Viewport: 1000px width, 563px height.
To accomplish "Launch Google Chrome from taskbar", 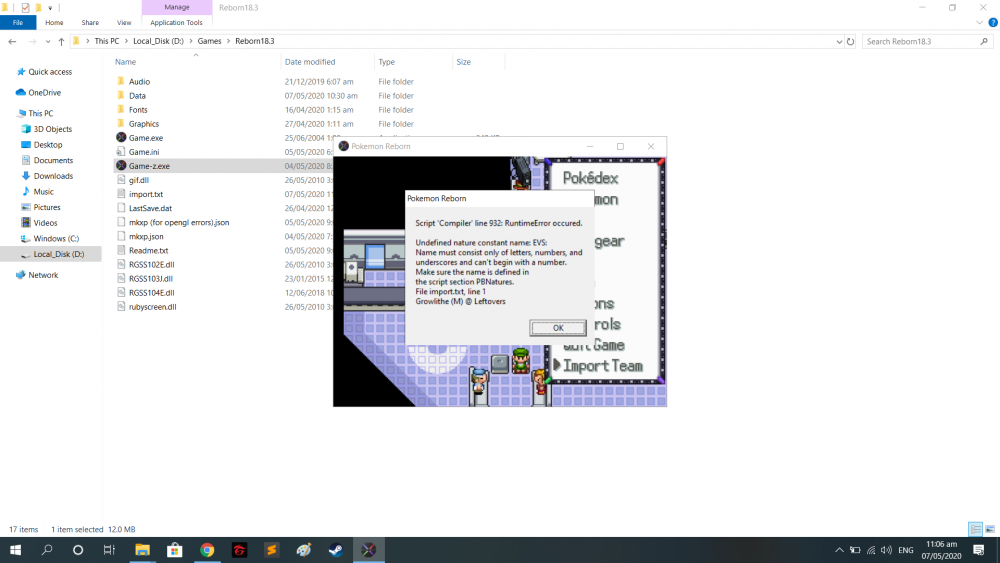I will [x=207, y=550].
